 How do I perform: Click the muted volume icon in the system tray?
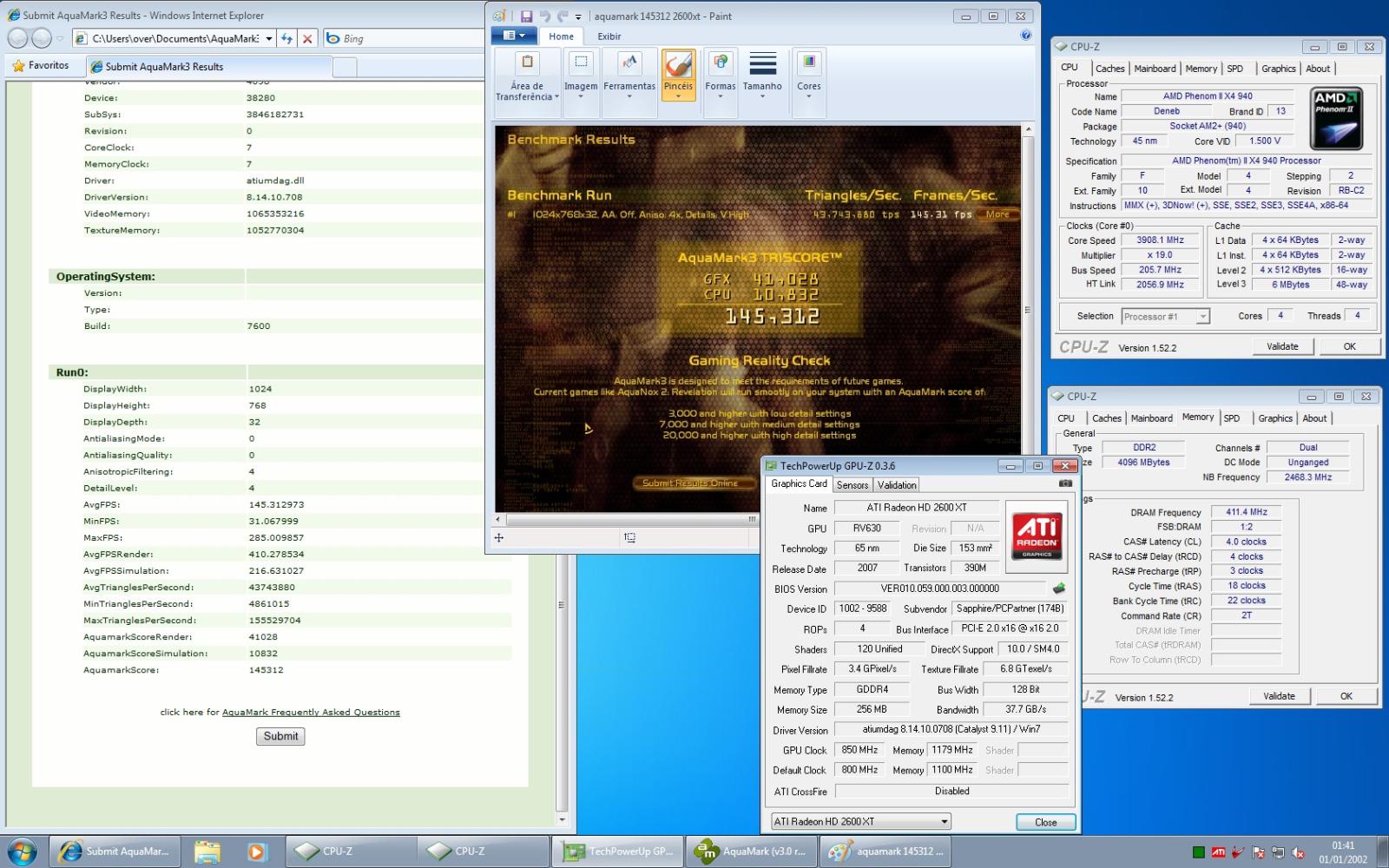[x=1300, y=852]
